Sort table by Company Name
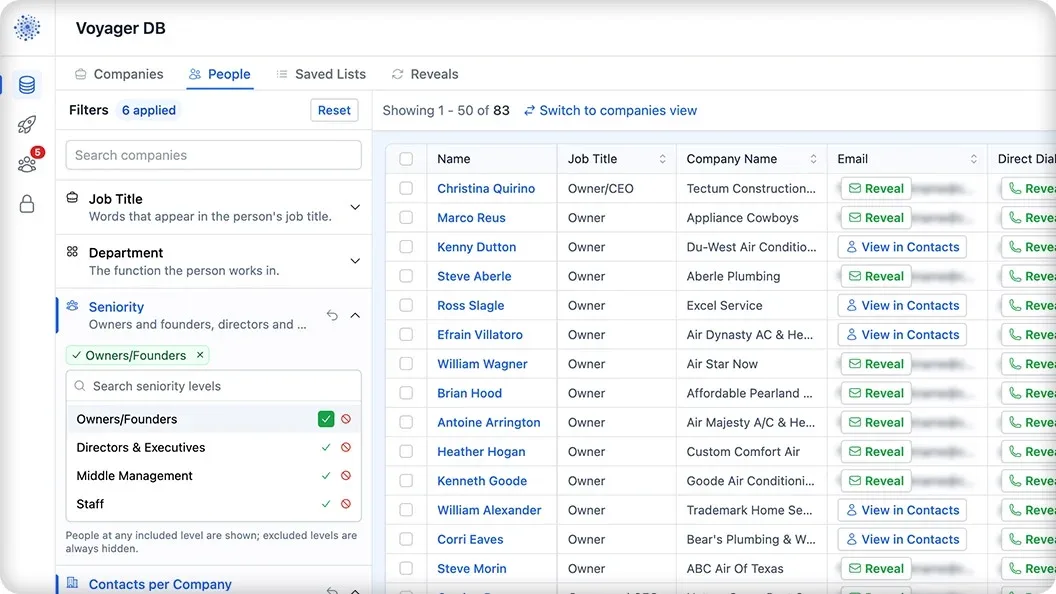Viewport: 1056px width, 594px height. click(814, 159)
